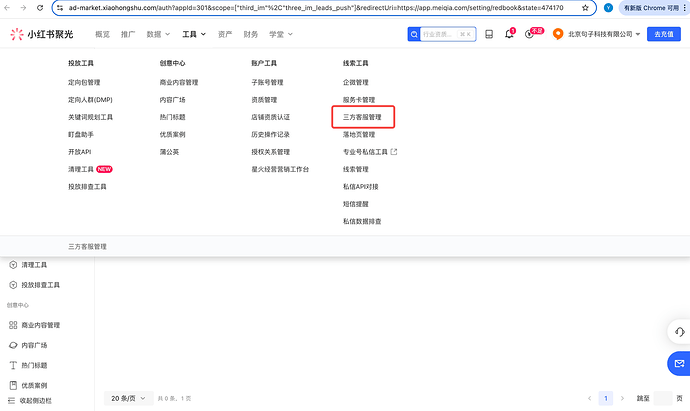
Task: Open the 20 条/页 page size dropdown
Action: click(128, 398)
